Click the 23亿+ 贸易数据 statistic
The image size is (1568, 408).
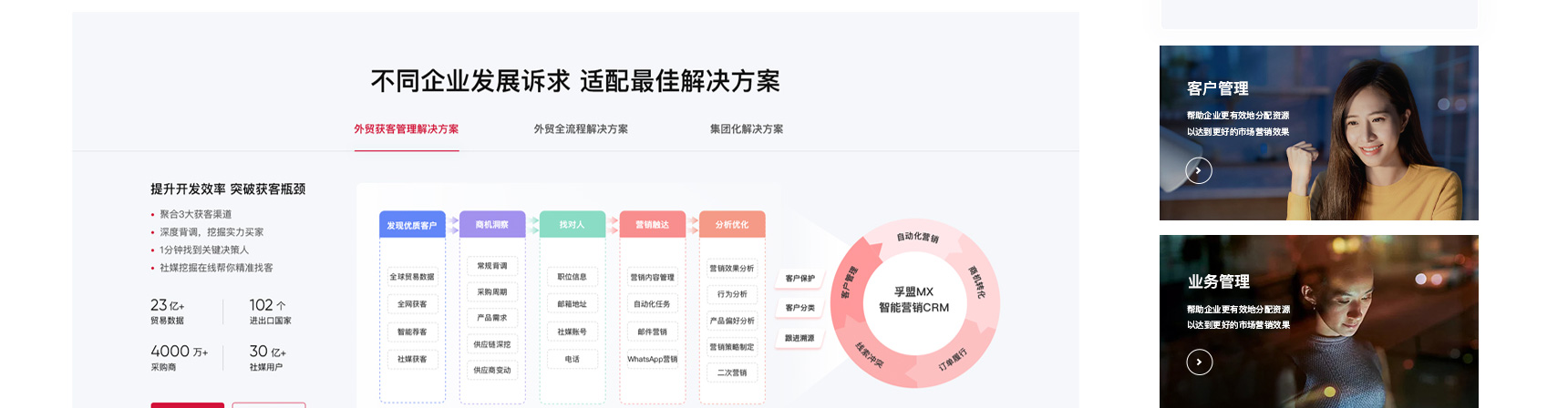[168, 311]
